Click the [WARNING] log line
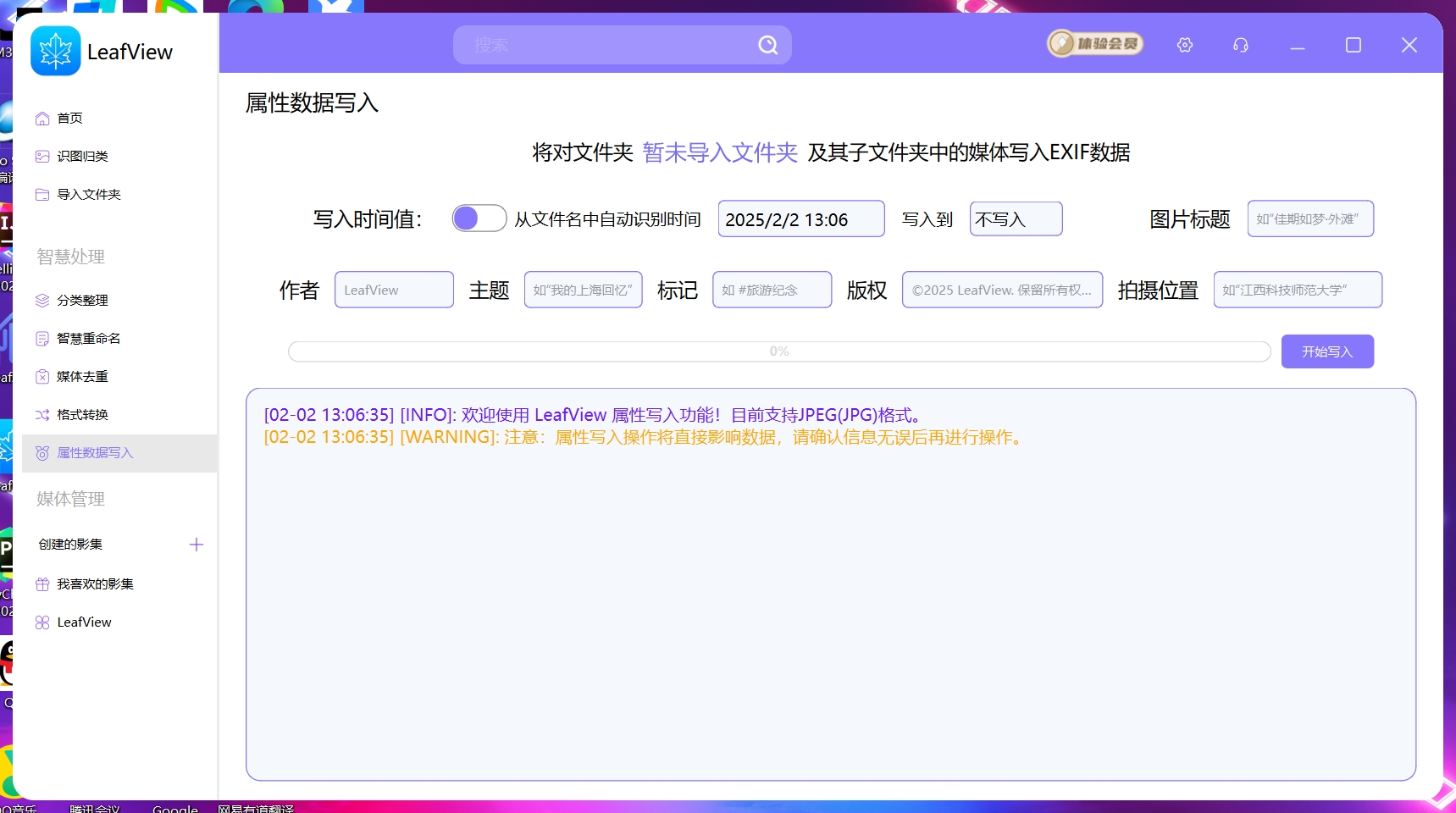Screen dimensions: 1456x813 coord(645,437)
